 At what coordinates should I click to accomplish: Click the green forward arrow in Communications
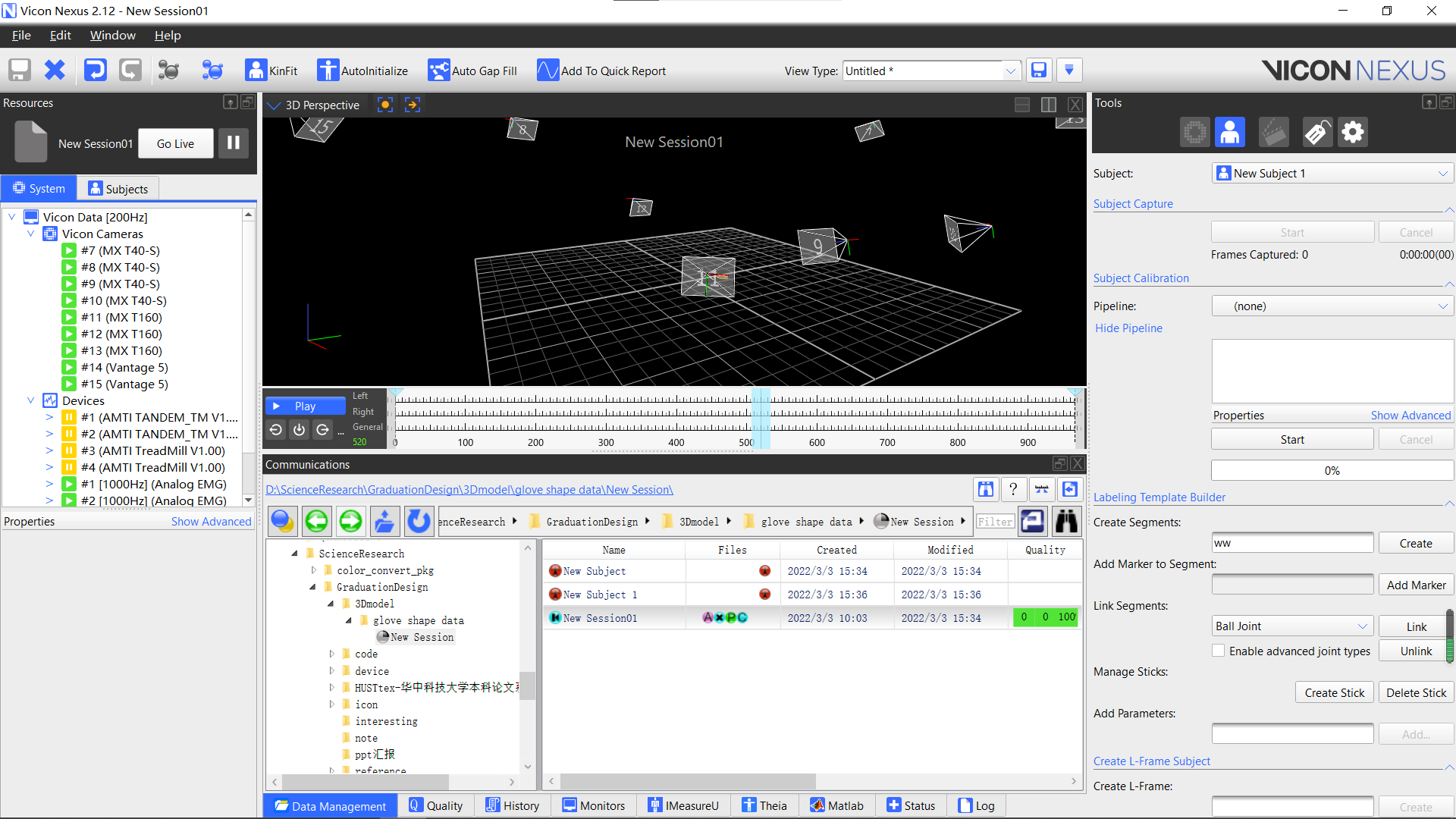click(350, 521)
